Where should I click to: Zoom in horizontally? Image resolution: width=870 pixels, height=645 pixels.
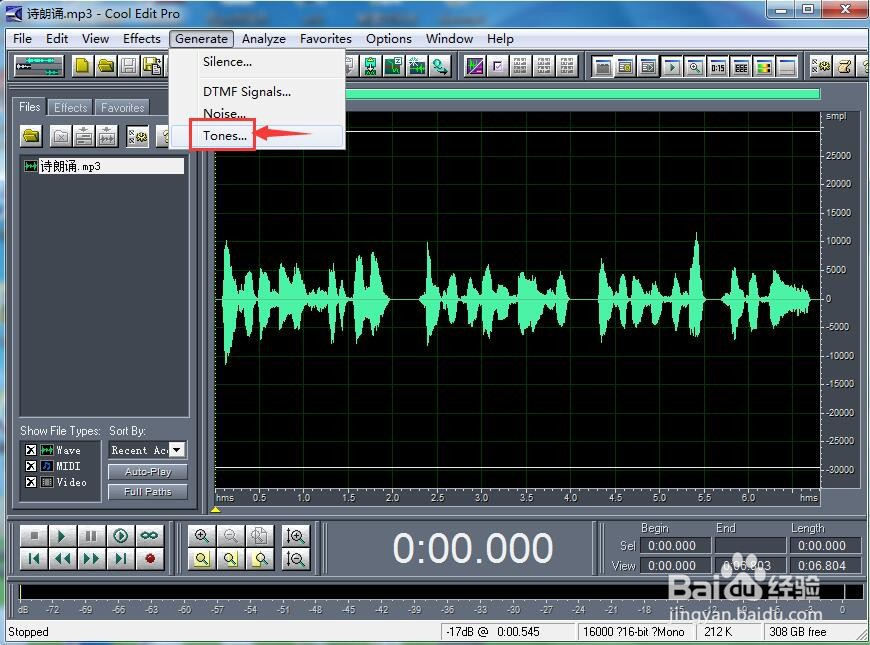click(202, 536)
